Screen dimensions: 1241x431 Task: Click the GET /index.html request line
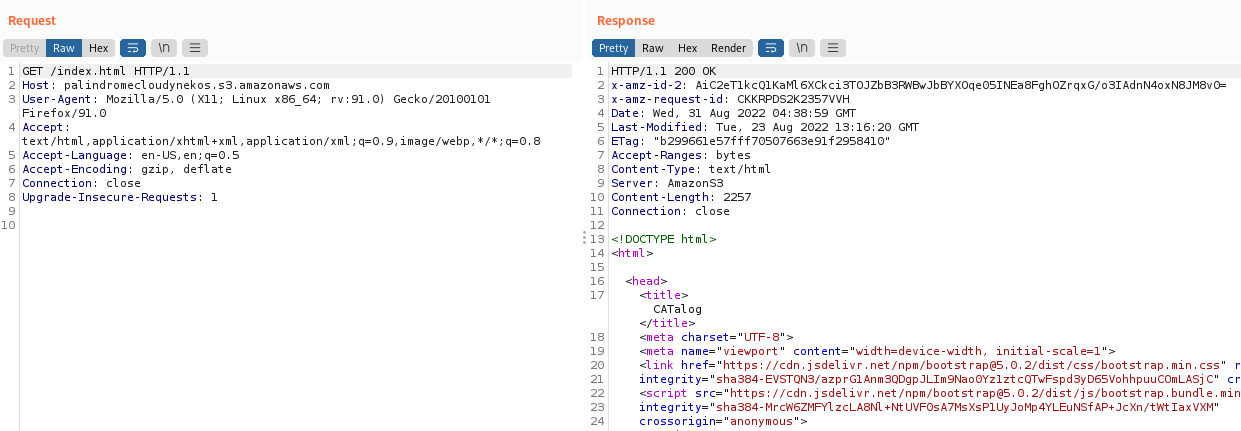[105, 72]
